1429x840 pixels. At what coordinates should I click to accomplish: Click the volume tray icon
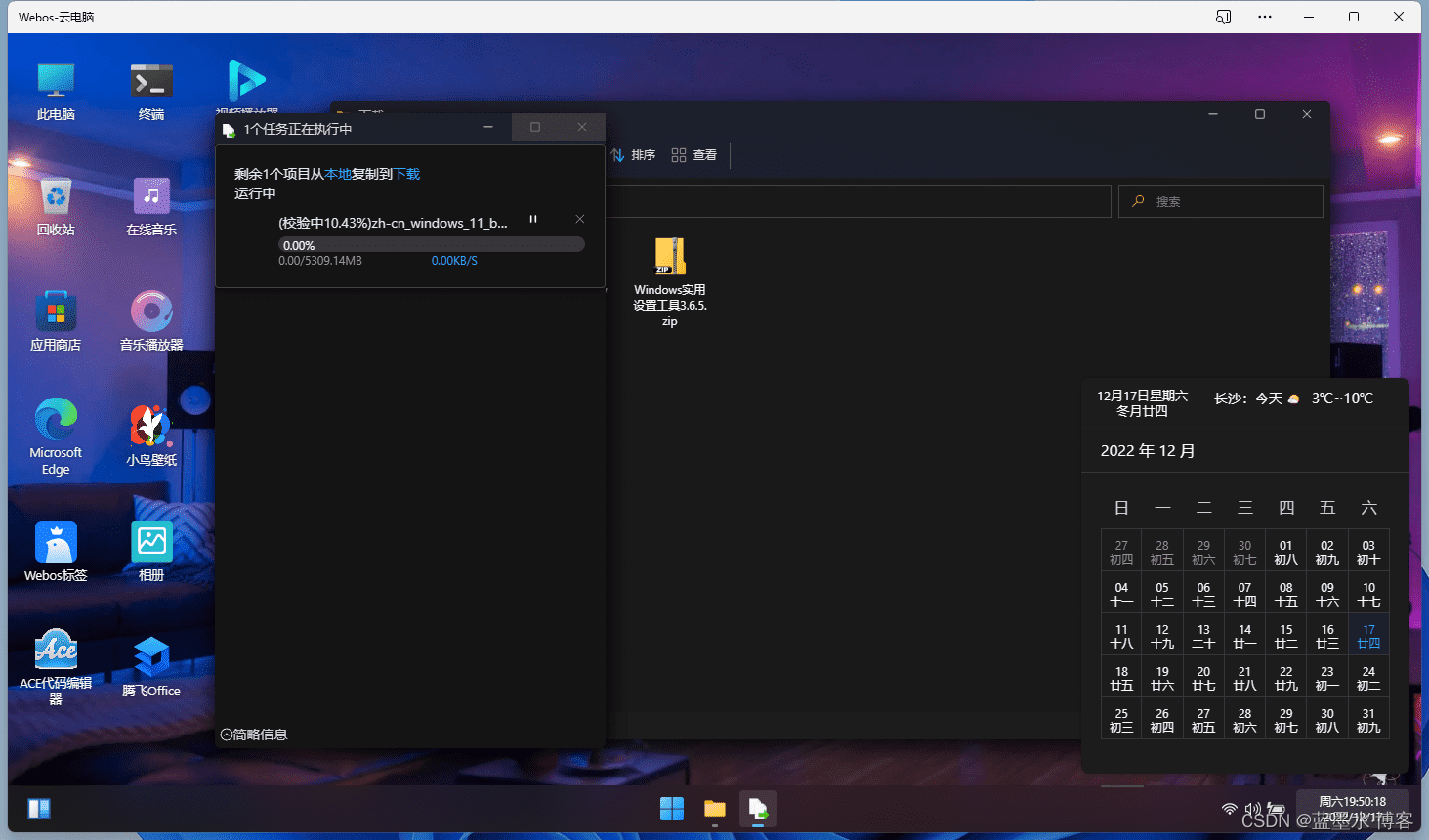[x=1252, y=809]
